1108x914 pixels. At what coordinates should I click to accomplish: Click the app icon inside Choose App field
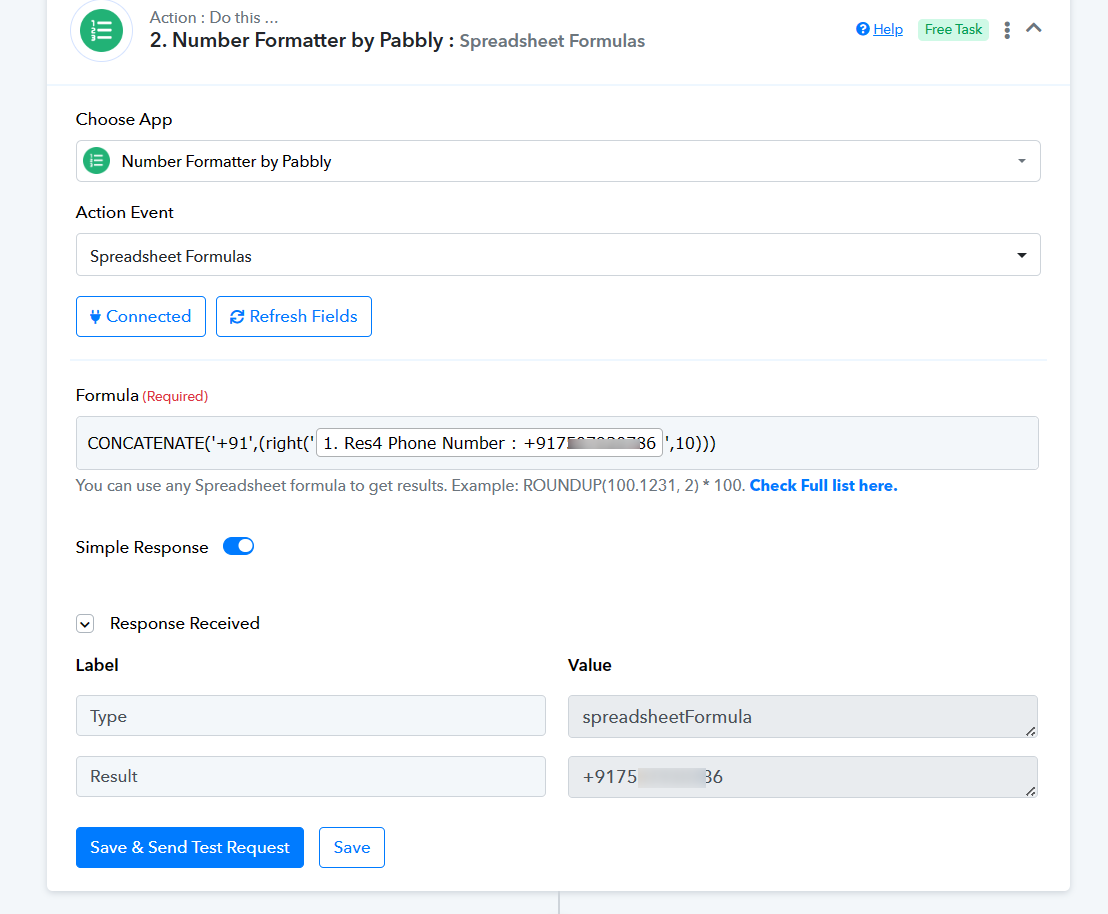(97, 160)
